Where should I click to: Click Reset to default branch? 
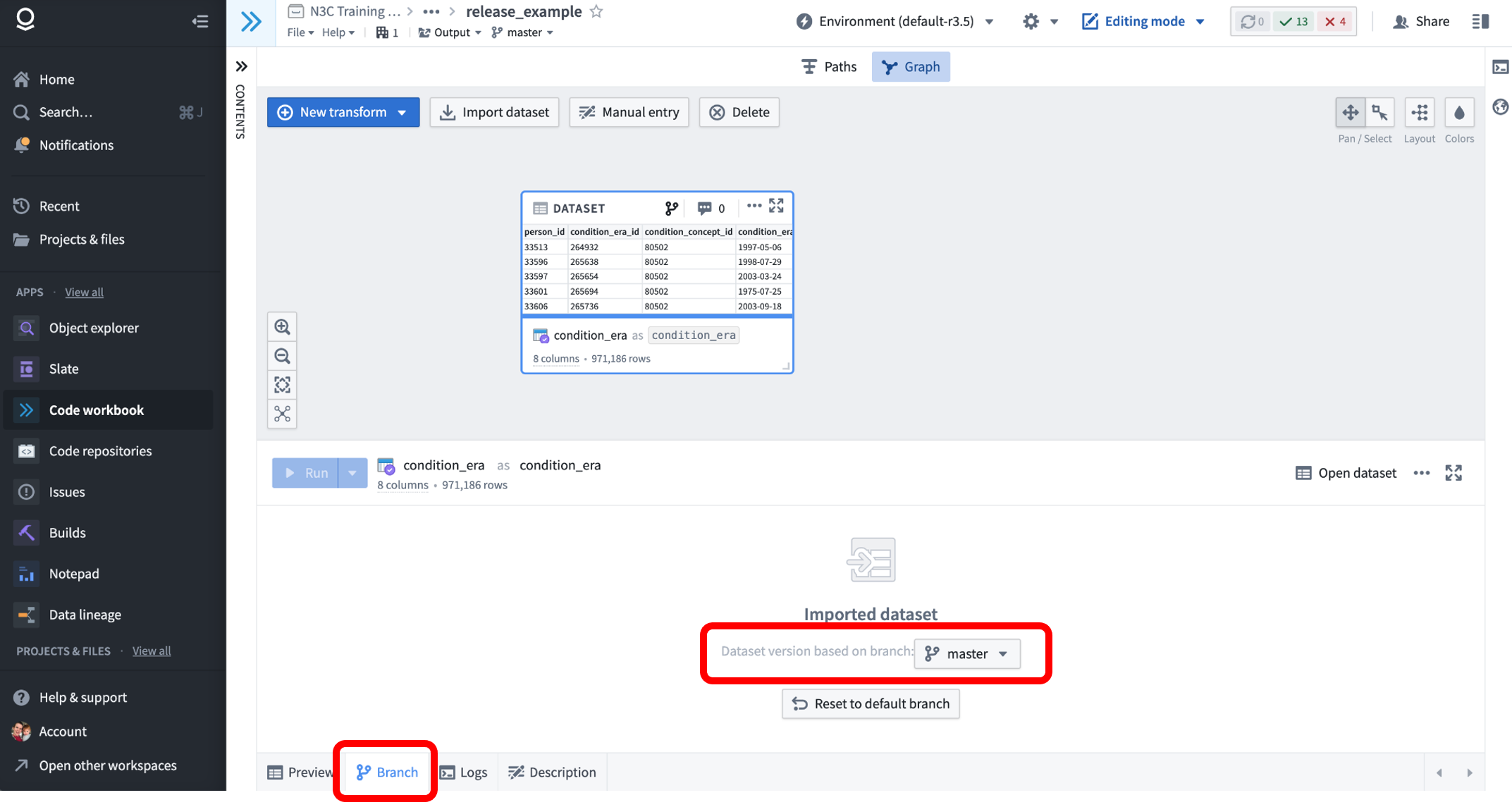pos(871,703)
